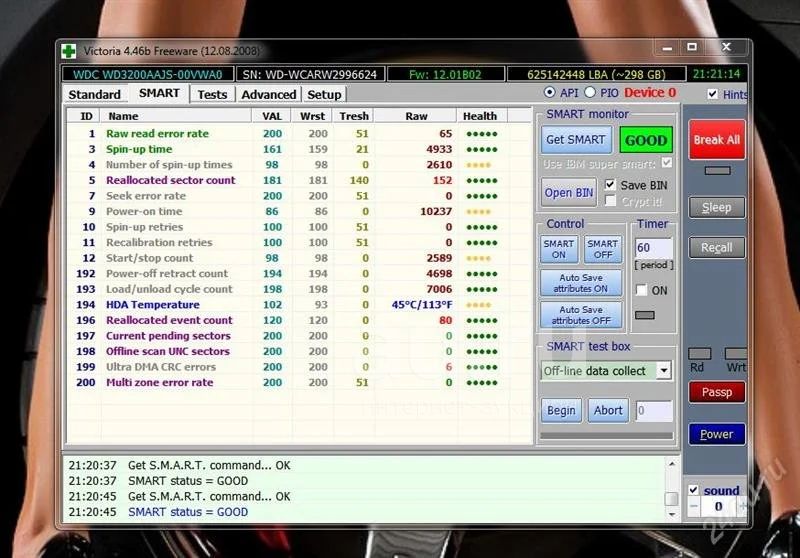The image size is (800, 558).
Task: Select the Reallocated event count row
Action: (x=298, y=320)
